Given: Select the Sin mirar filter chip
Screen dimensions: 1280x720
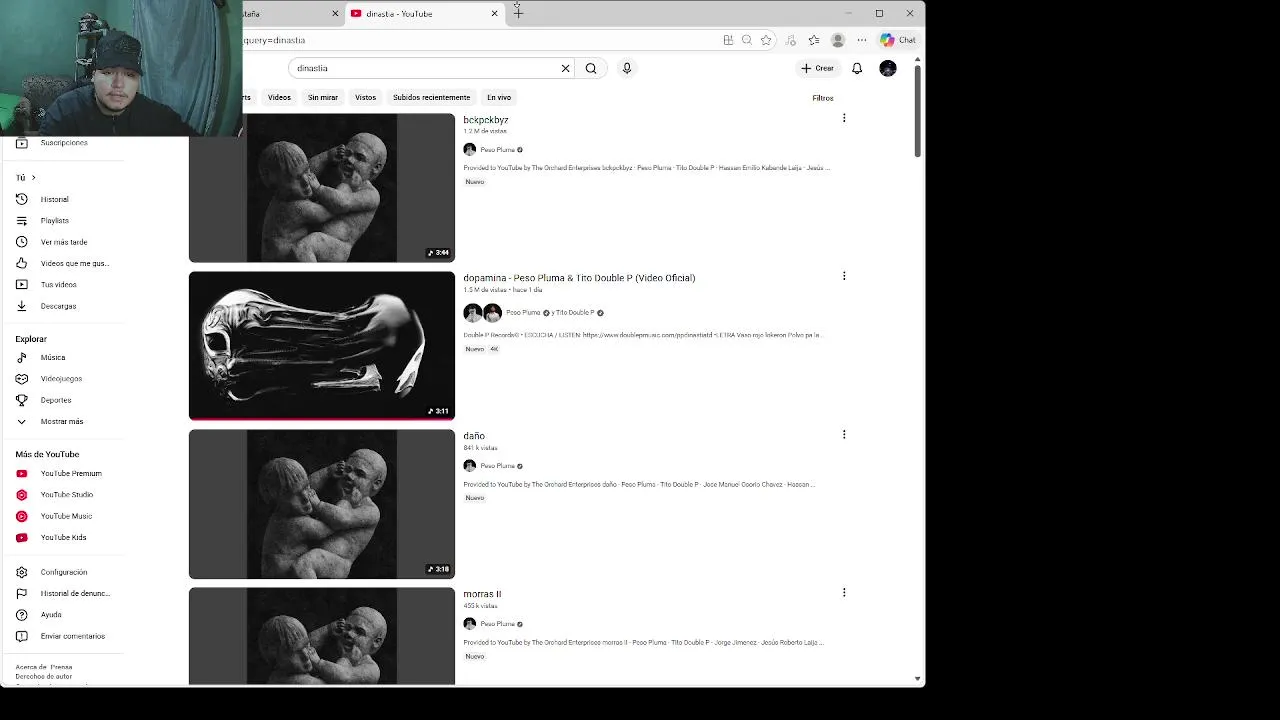Looking at the screenshot, I should [x=323, y=97].
